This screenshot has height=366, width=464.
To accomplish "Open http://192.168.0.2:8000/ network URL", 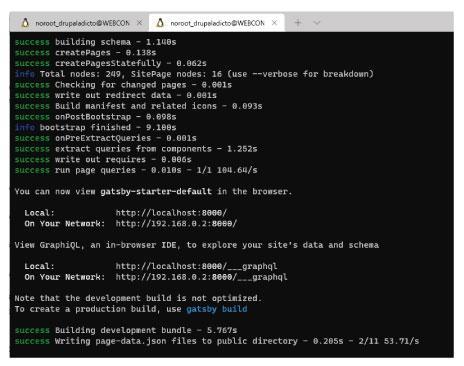I will [x=176, y=223].
